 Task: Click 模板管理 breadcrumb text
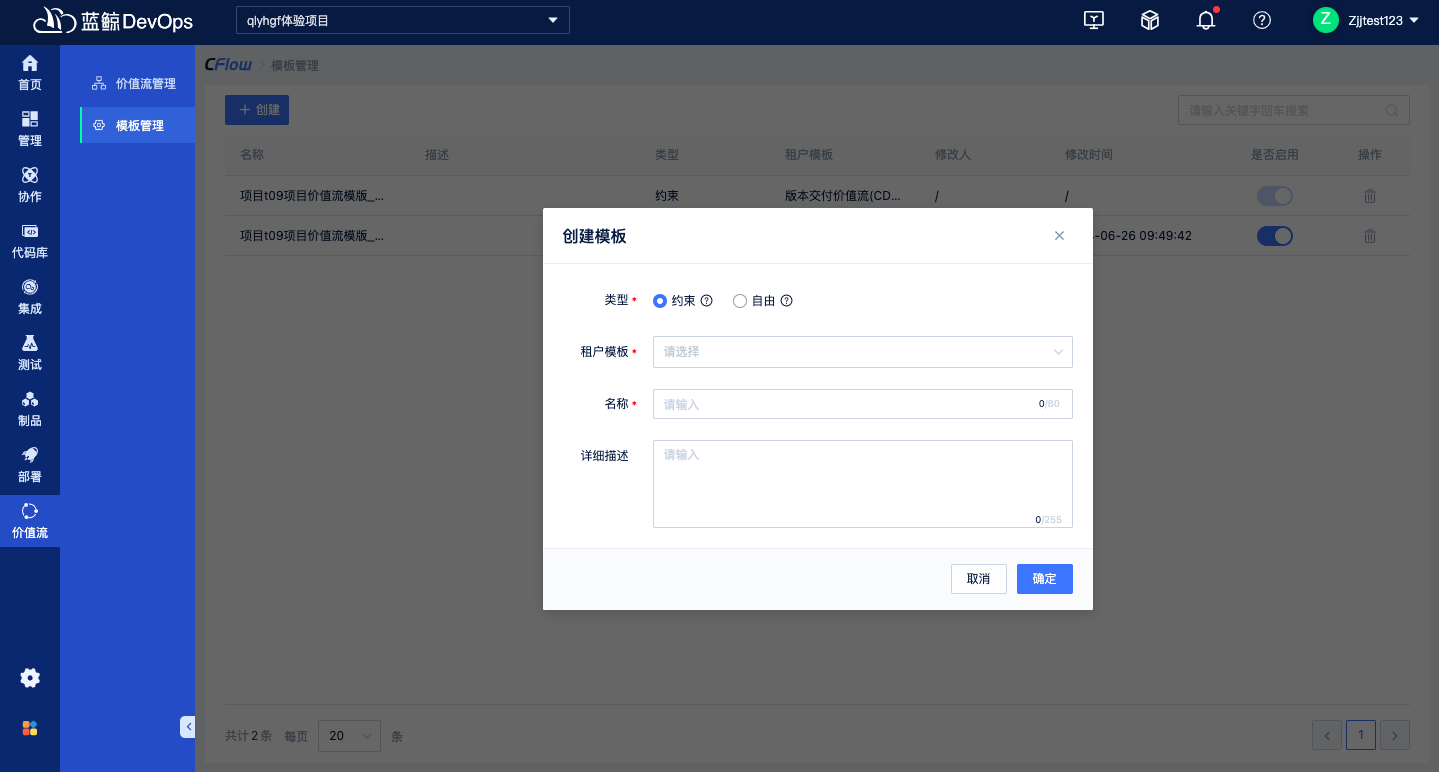coord(295,65)
